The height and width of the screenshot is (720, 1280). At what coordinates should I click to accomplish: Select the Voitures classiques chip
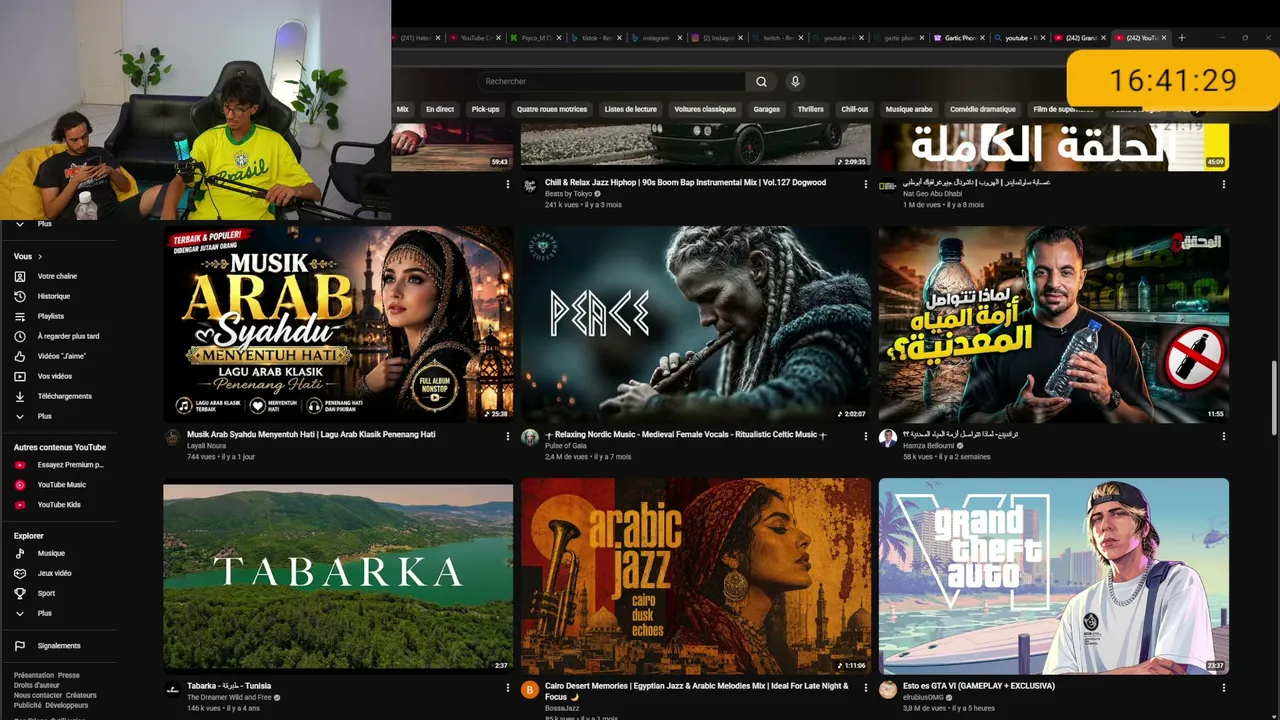coord(705,109)
